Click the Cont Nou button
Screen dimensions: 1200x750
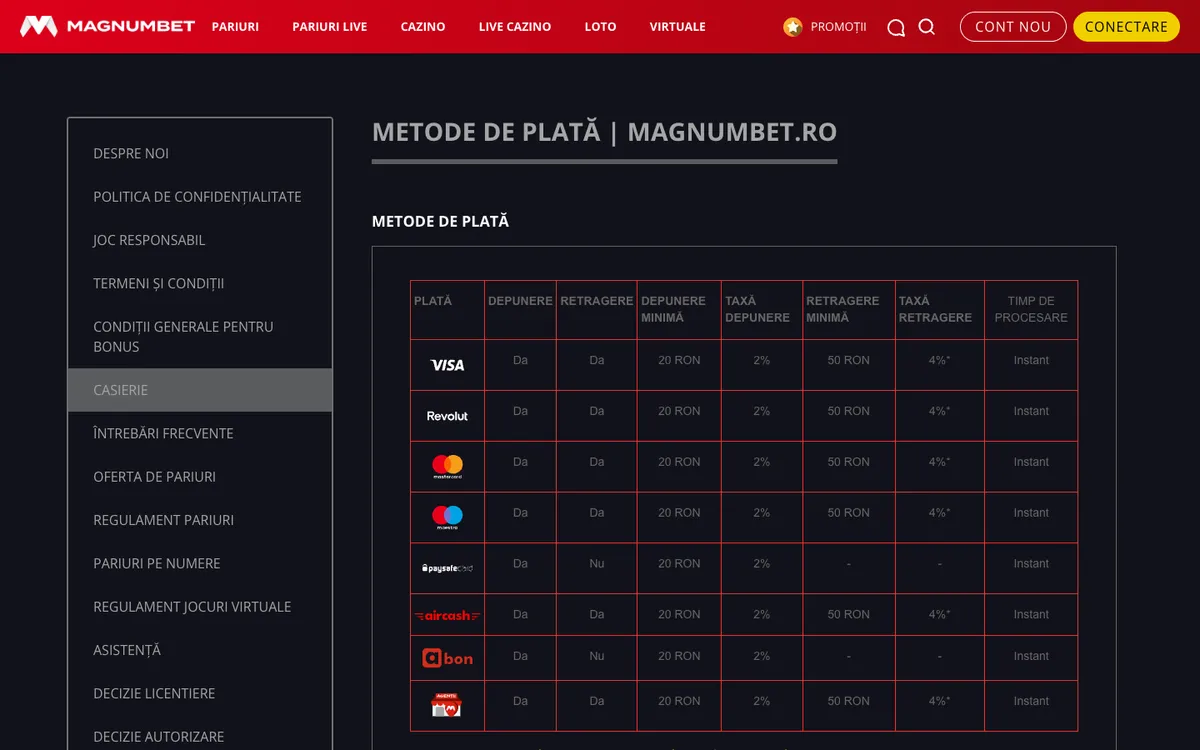(x=1013, y=27)
